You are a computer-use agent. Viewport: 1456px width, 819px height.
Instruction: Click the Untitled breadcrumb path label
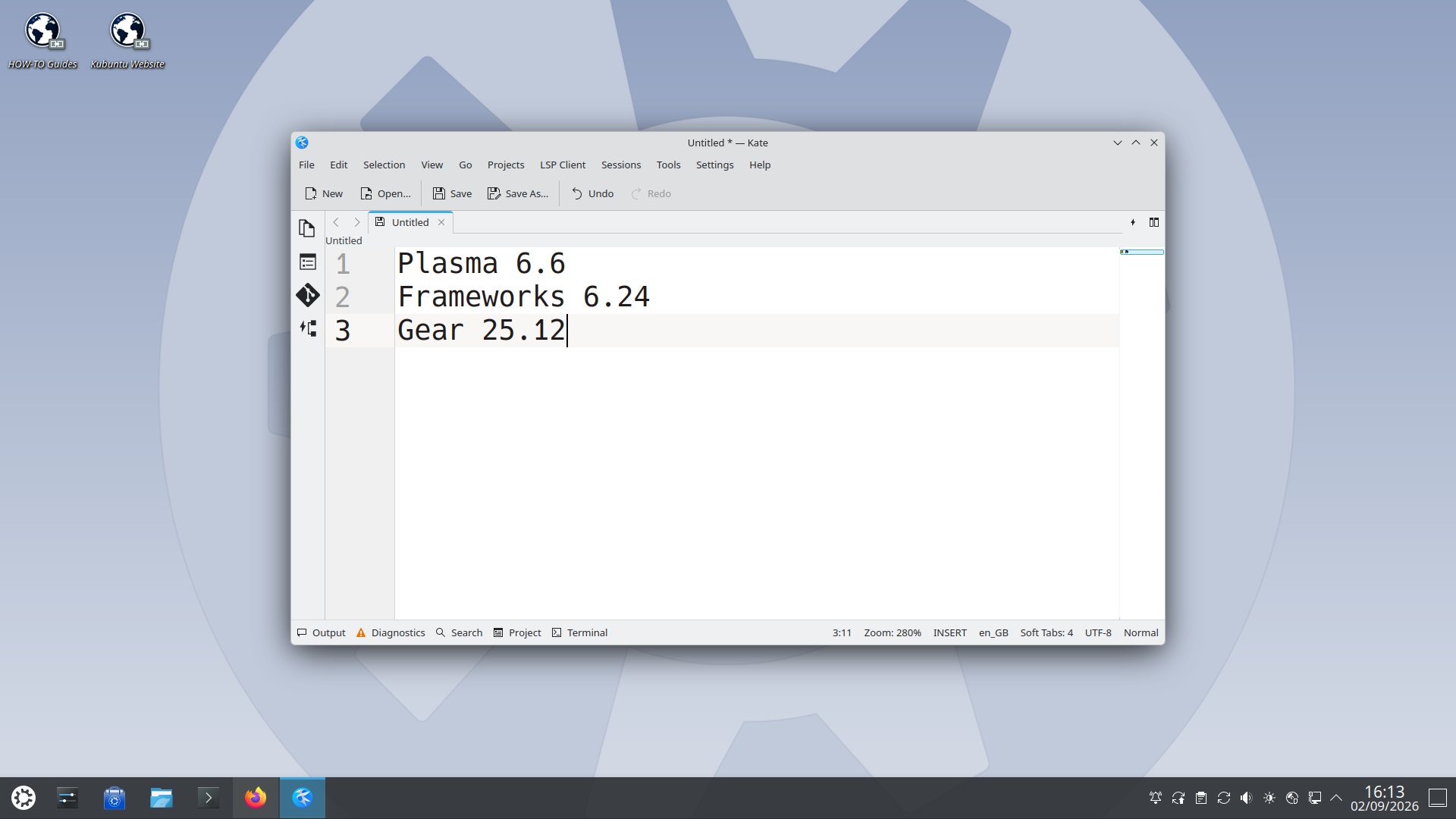click(344, 240)
